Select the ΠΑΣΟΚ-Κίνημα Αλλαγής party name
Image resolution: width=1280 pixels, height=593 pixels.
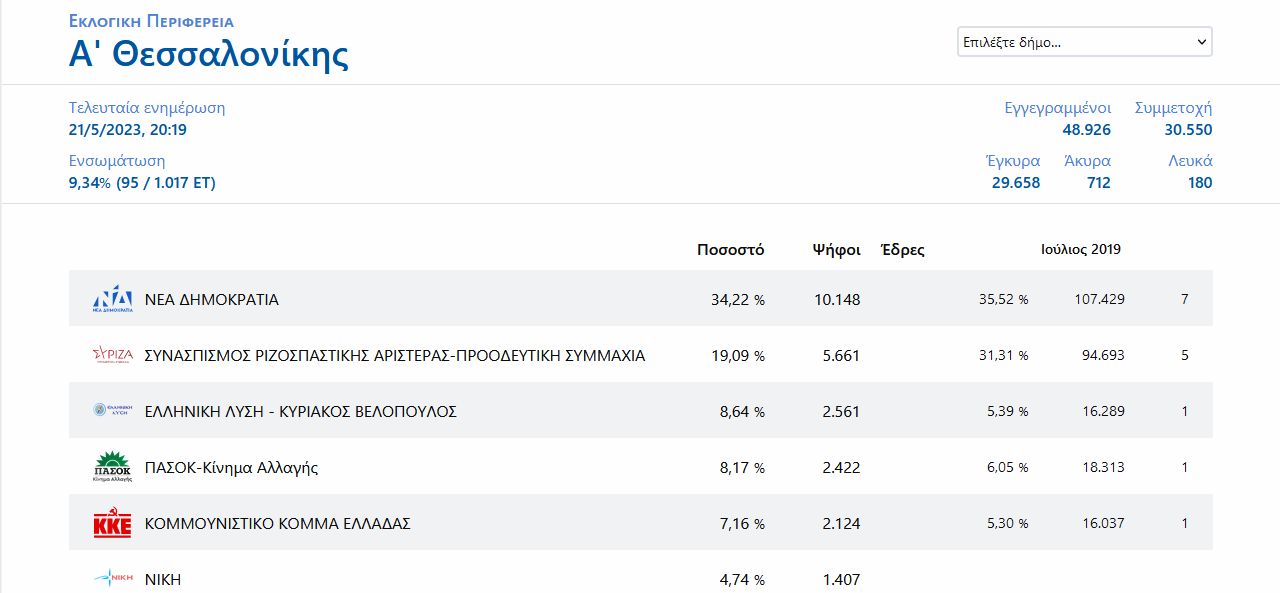[x=232, y=468]
